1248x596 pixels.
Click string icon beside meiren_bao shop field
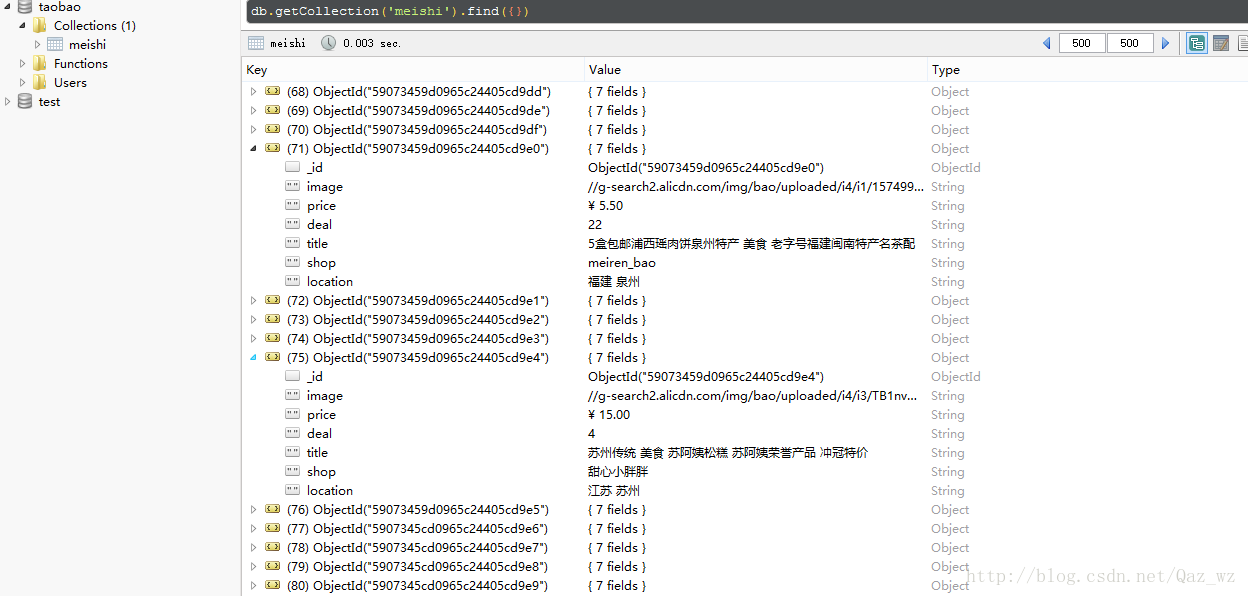click(292, 262)
